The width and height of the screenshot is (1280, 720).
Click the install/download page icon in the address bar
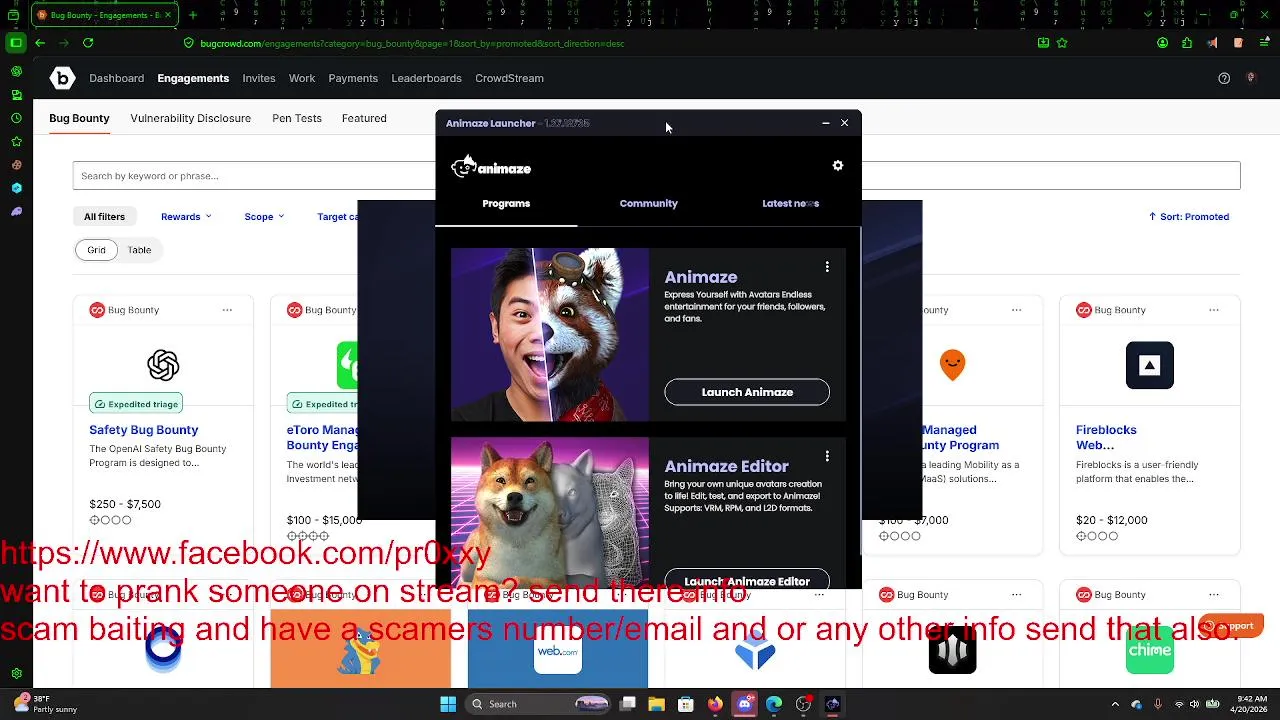point(1043,43)
